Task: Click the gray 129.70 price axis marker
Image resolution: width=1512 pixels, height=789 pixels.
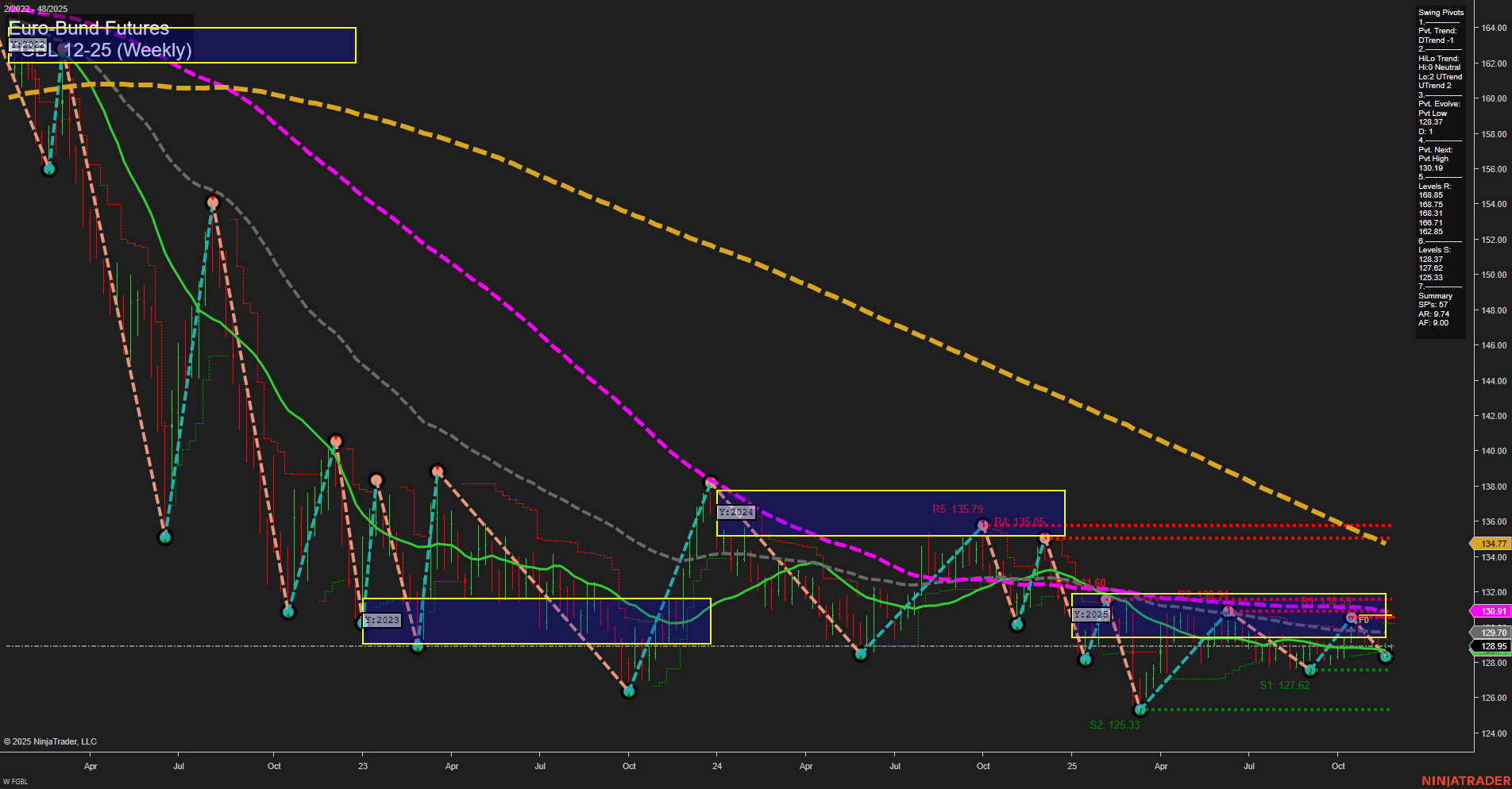Action: click(x=1493, y=633)
